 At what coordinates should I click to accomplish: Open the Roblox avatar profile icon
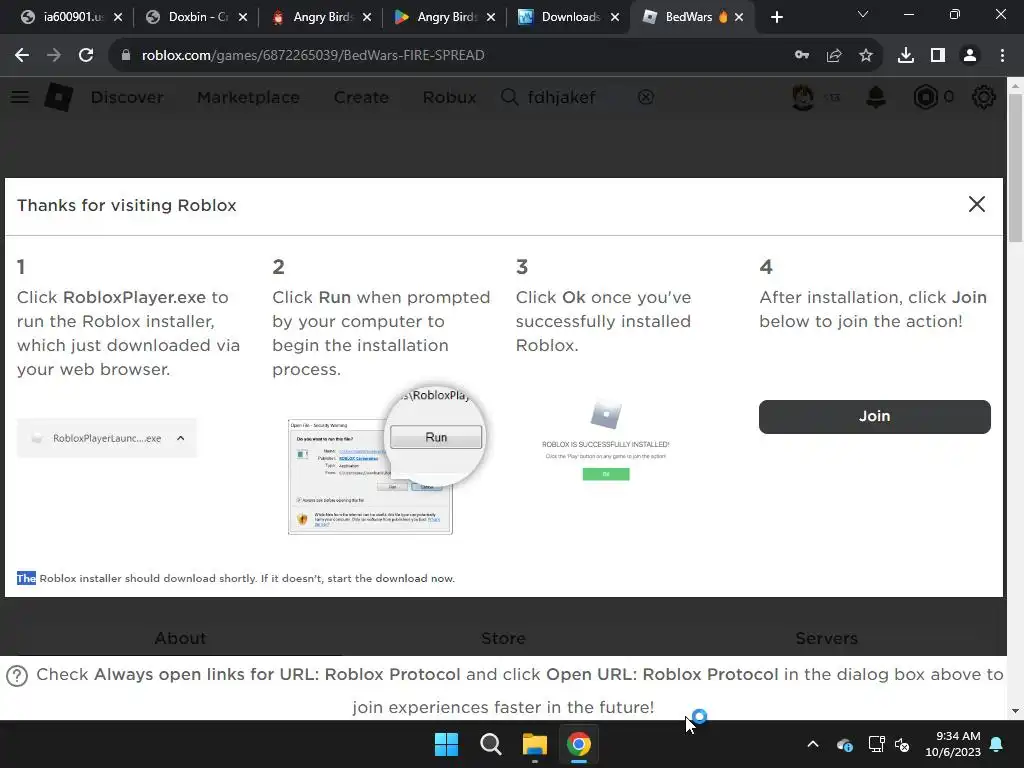coord(803,97)
